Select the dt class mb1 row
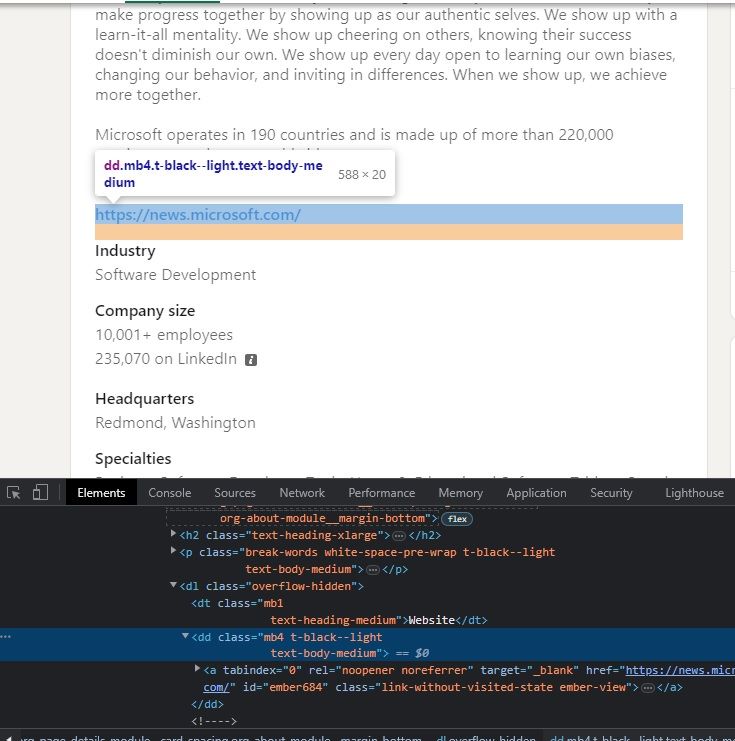 click(339, 612)
